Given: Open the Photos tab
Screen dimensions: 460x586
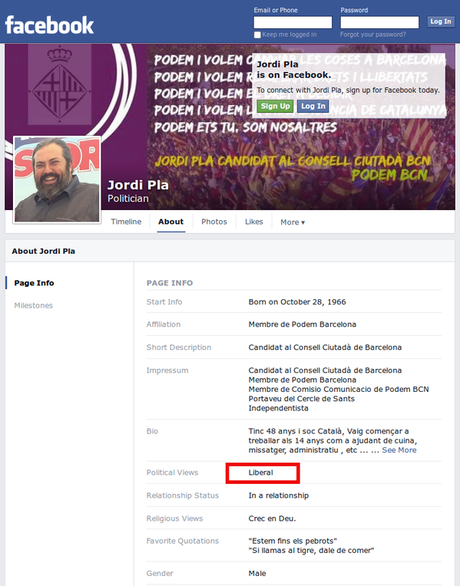Looking at the screenshot, I should click(x=214, y=222).
